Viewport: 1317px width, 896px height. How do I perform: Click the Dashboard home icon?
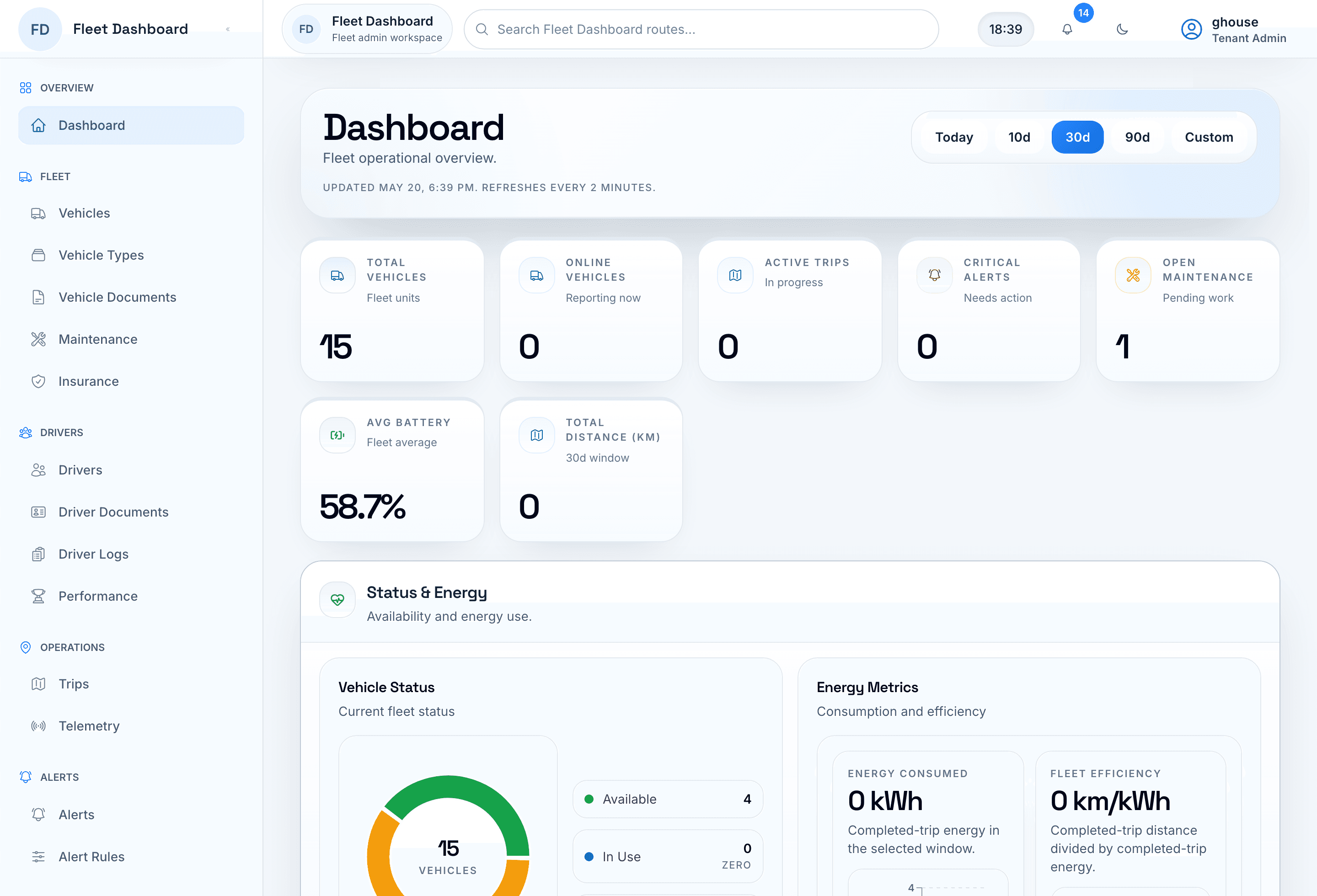point(38,125)
